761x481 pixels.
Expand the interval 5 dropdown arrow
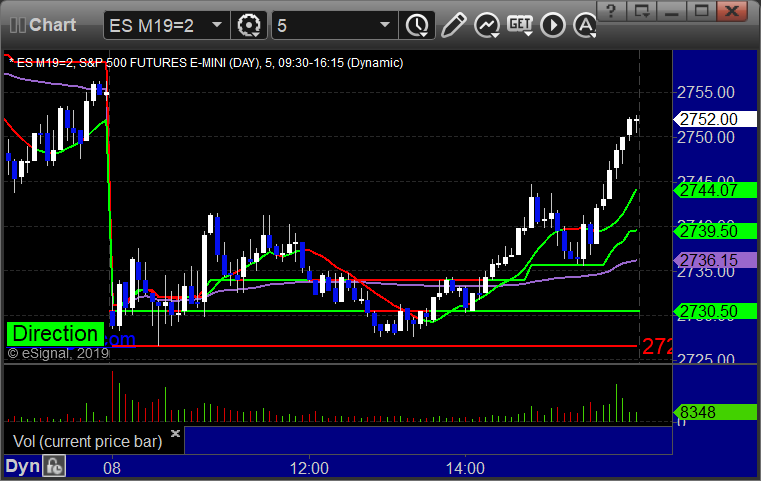click(x=385, y=23)
